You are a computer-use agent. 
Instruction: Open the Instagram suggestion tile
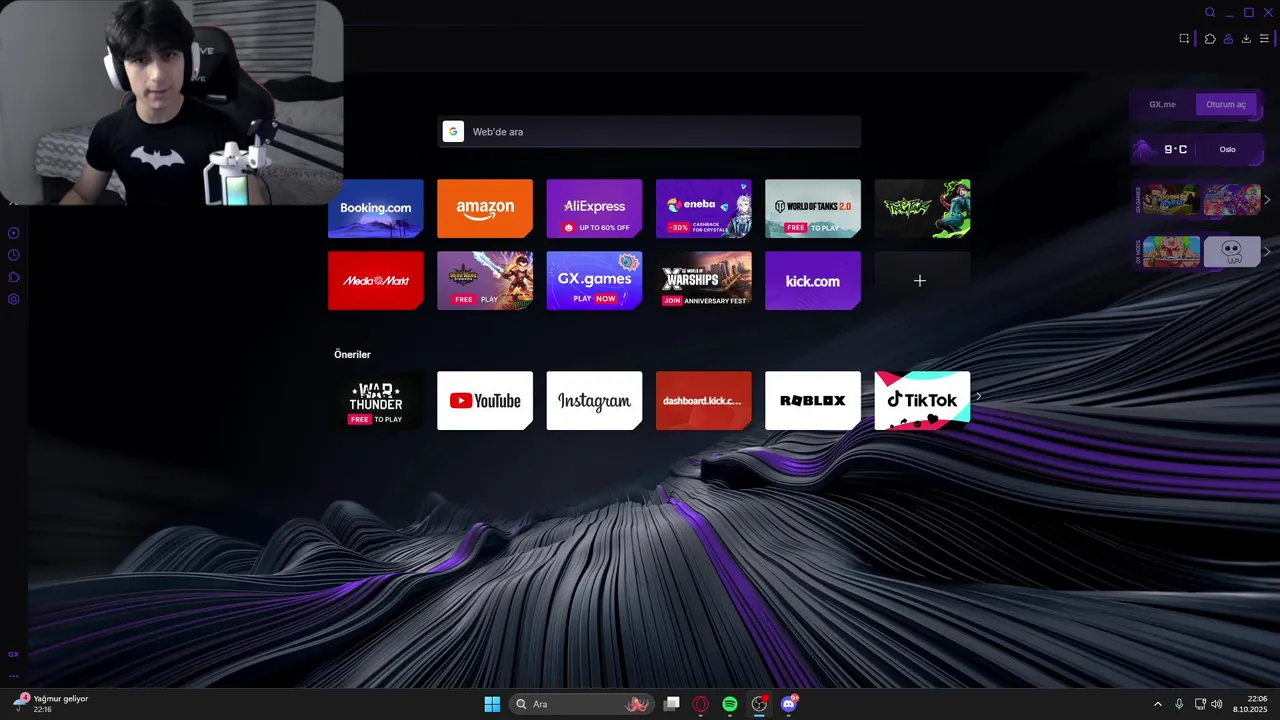(x=594, y=400)
